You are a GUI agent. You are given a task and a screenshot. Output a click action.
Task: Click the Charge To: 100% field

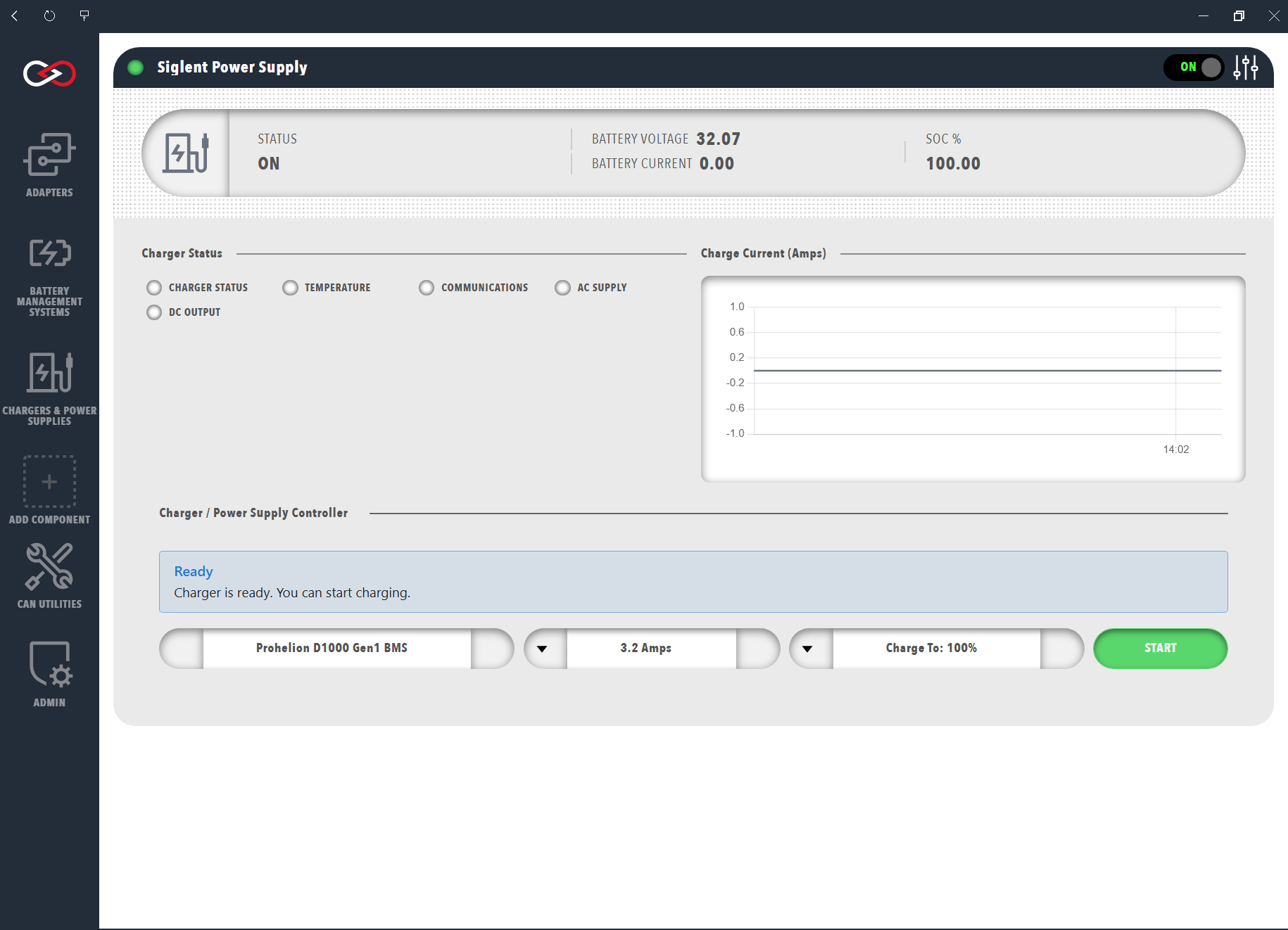[x=937, y=649]
